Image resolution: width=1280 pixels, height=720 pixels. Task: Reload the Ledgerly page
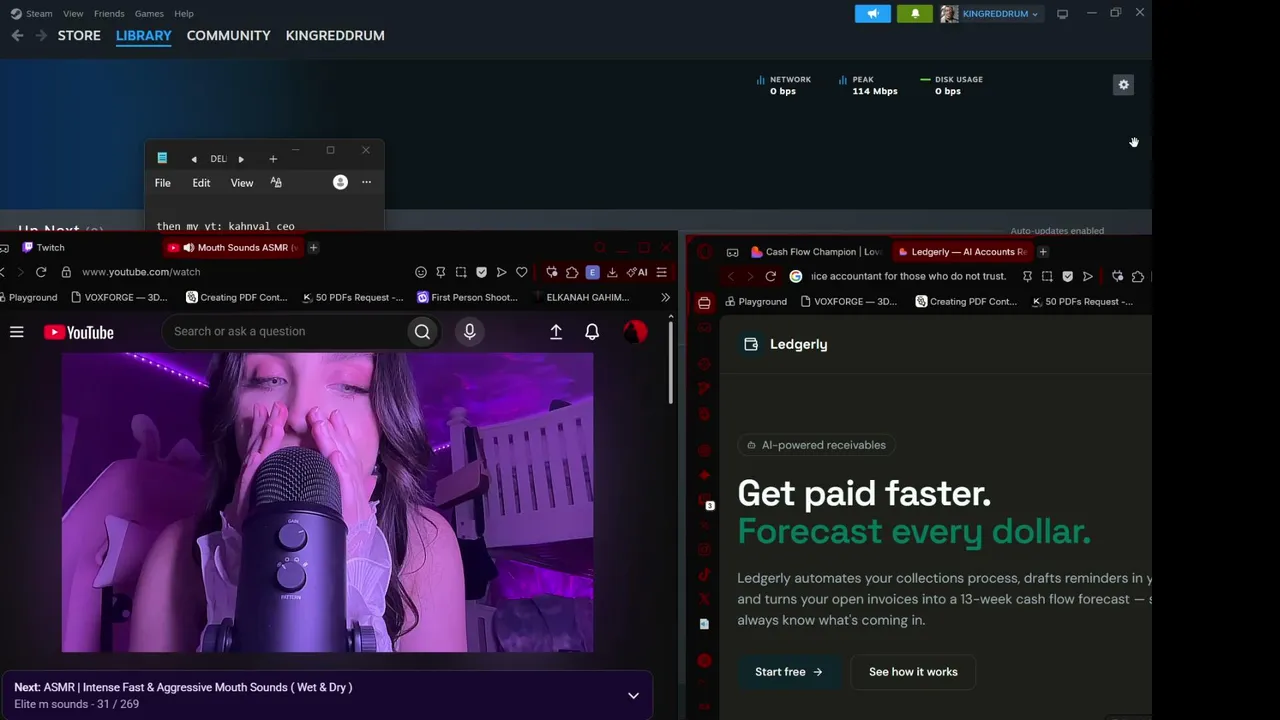click(770, 276)
